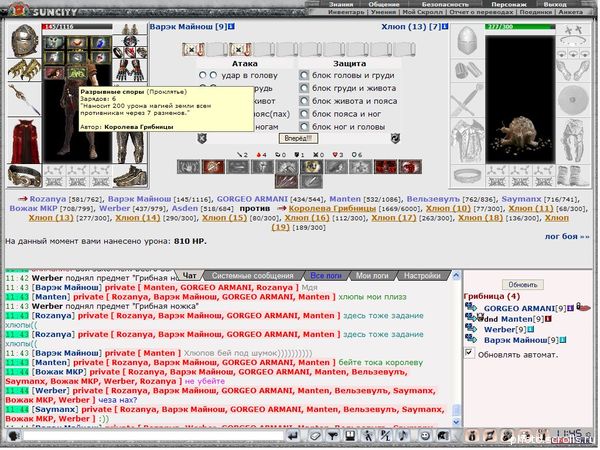Open the 'Настройки' chat tab
Viewport: 600px width, 450px height.
[x=421, y=275]
